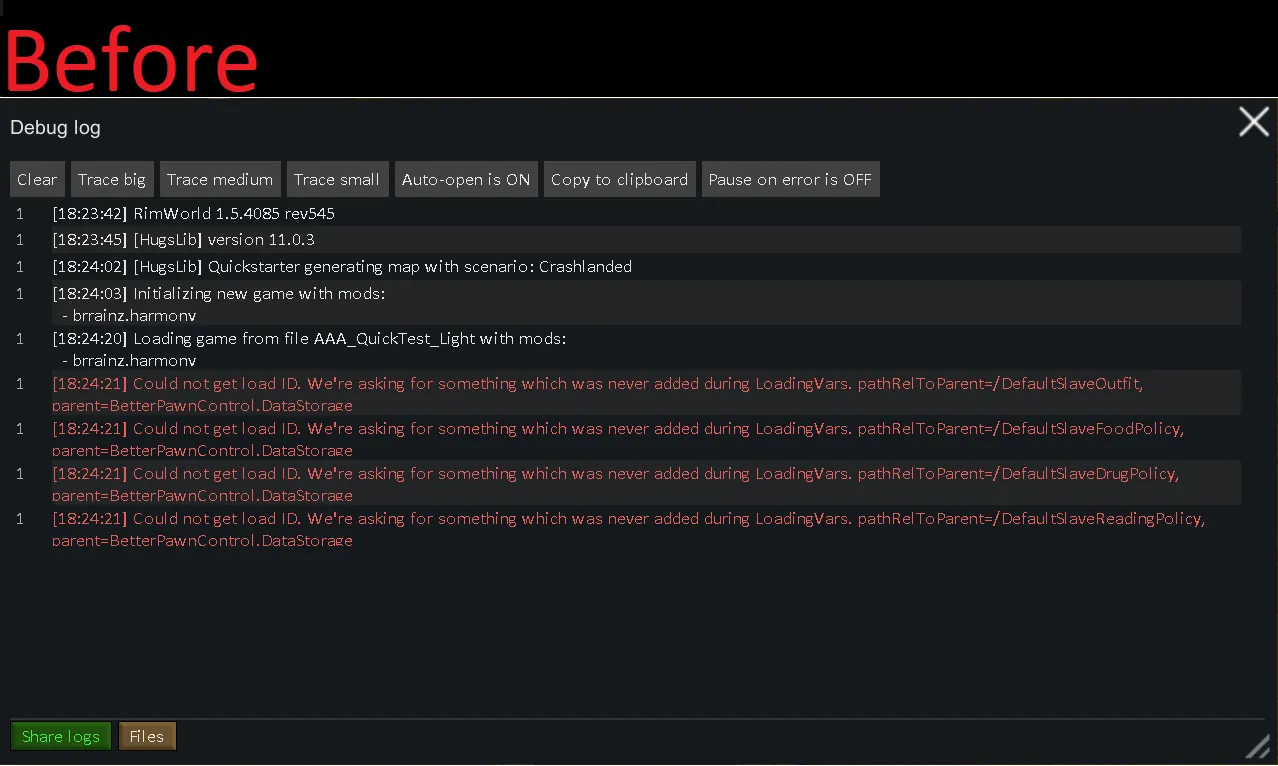Toggle Pause on error is OFF
The image size is (1278, 766).
pyautogui.click(x=790, y=180)
